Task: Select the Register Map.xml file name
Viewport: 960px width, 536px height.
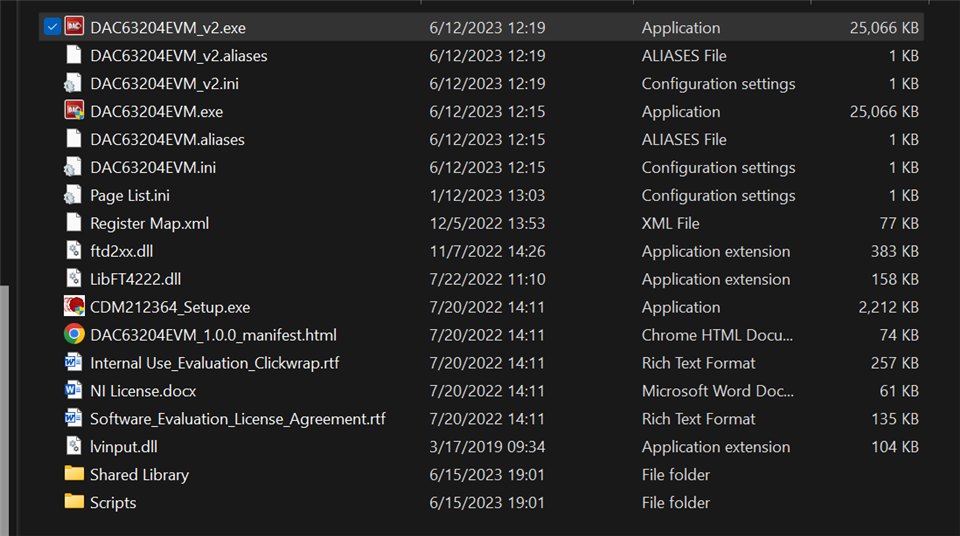Action: (x=149, y=224)
